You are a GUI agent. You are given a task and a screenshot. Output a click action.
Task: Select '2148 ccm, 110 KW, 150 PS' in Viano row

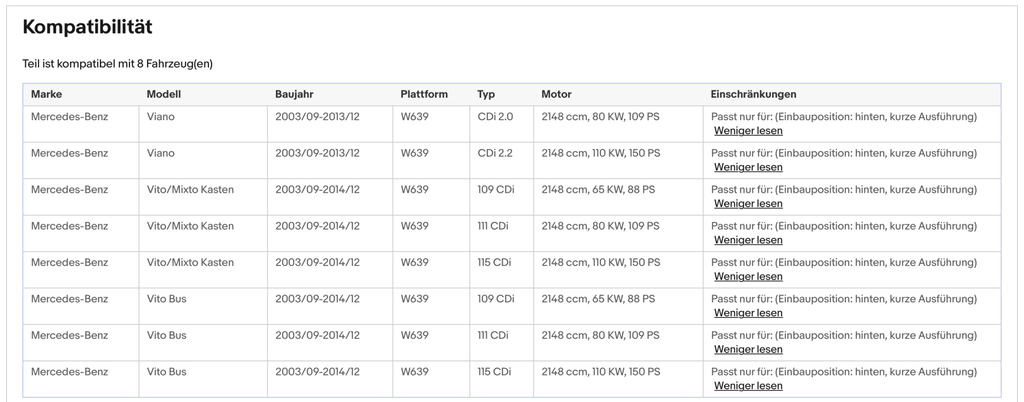[x=601, y=153]
